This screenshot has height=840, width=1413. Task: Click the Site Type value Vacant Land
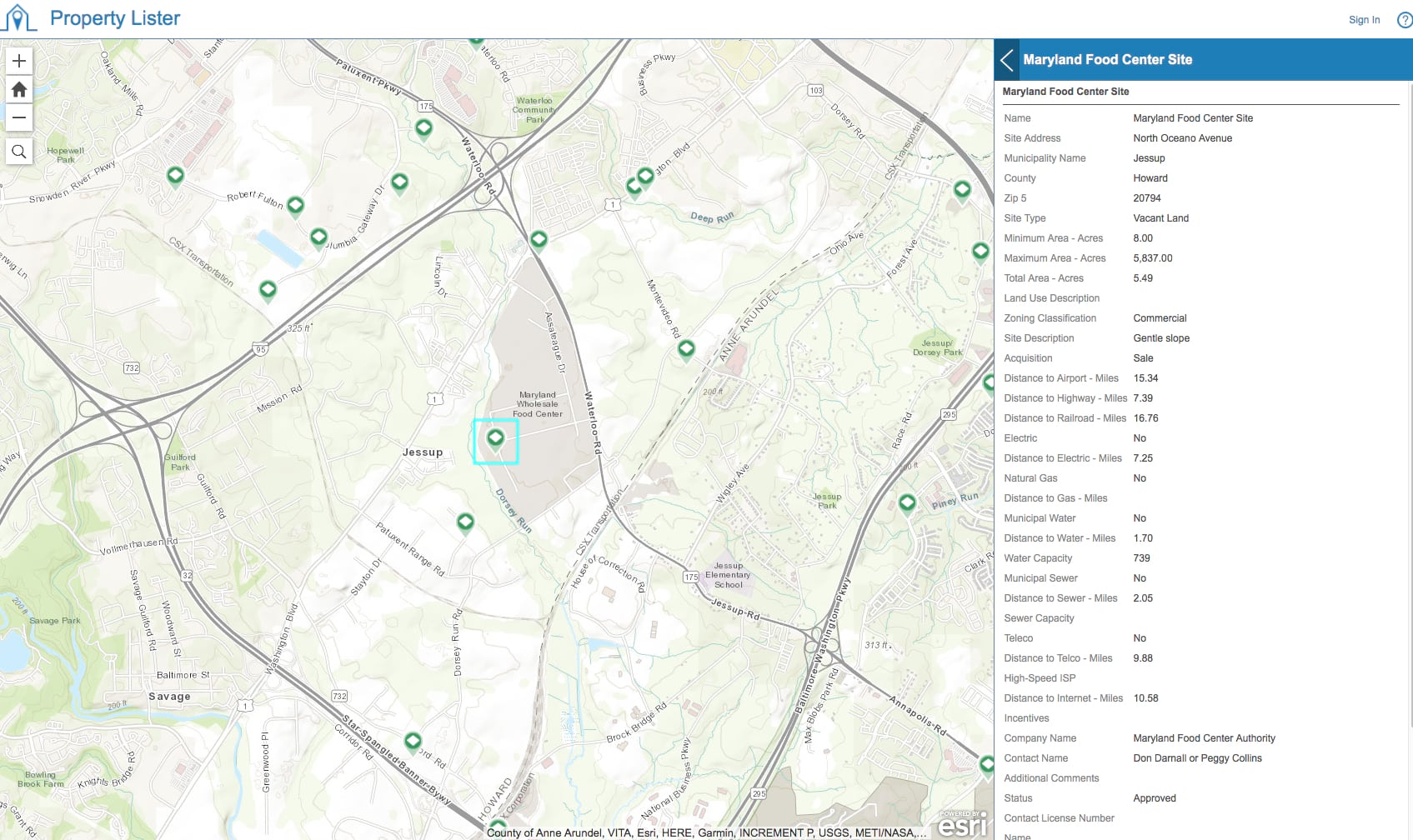coord(1160,218)
